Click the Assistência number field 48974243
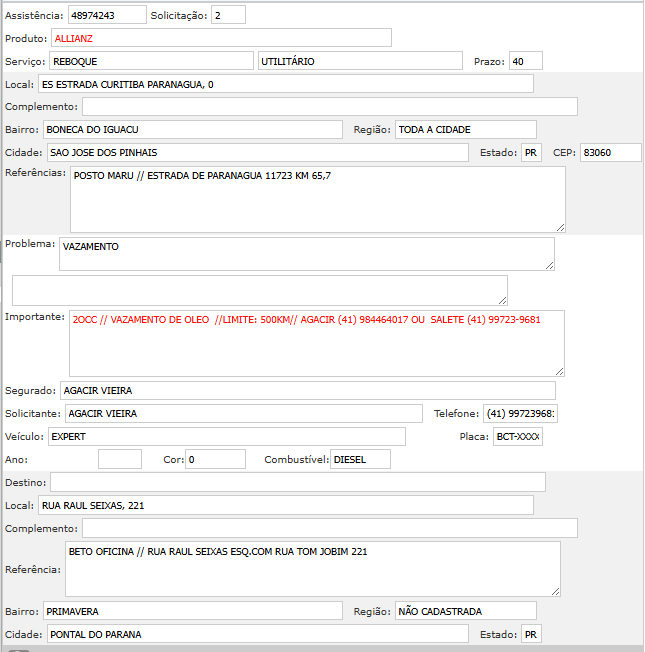The height and width of the screenshot is (652, 645). click(107, 15)
